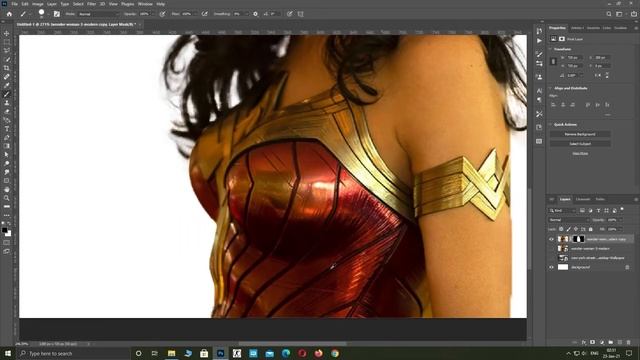Create a new group folder icon

pos(611,342)
